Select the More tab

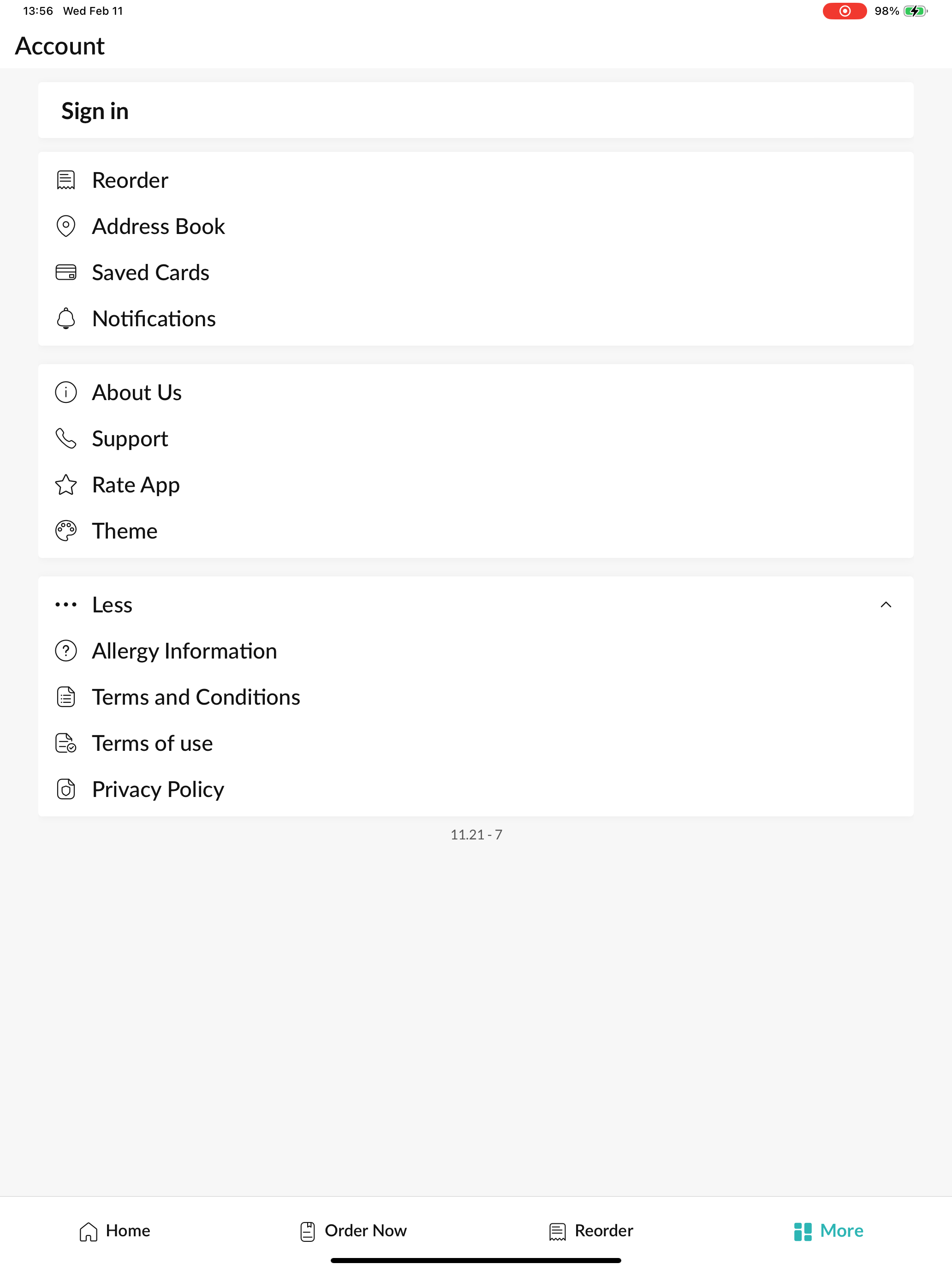(x=829, y=1231)
